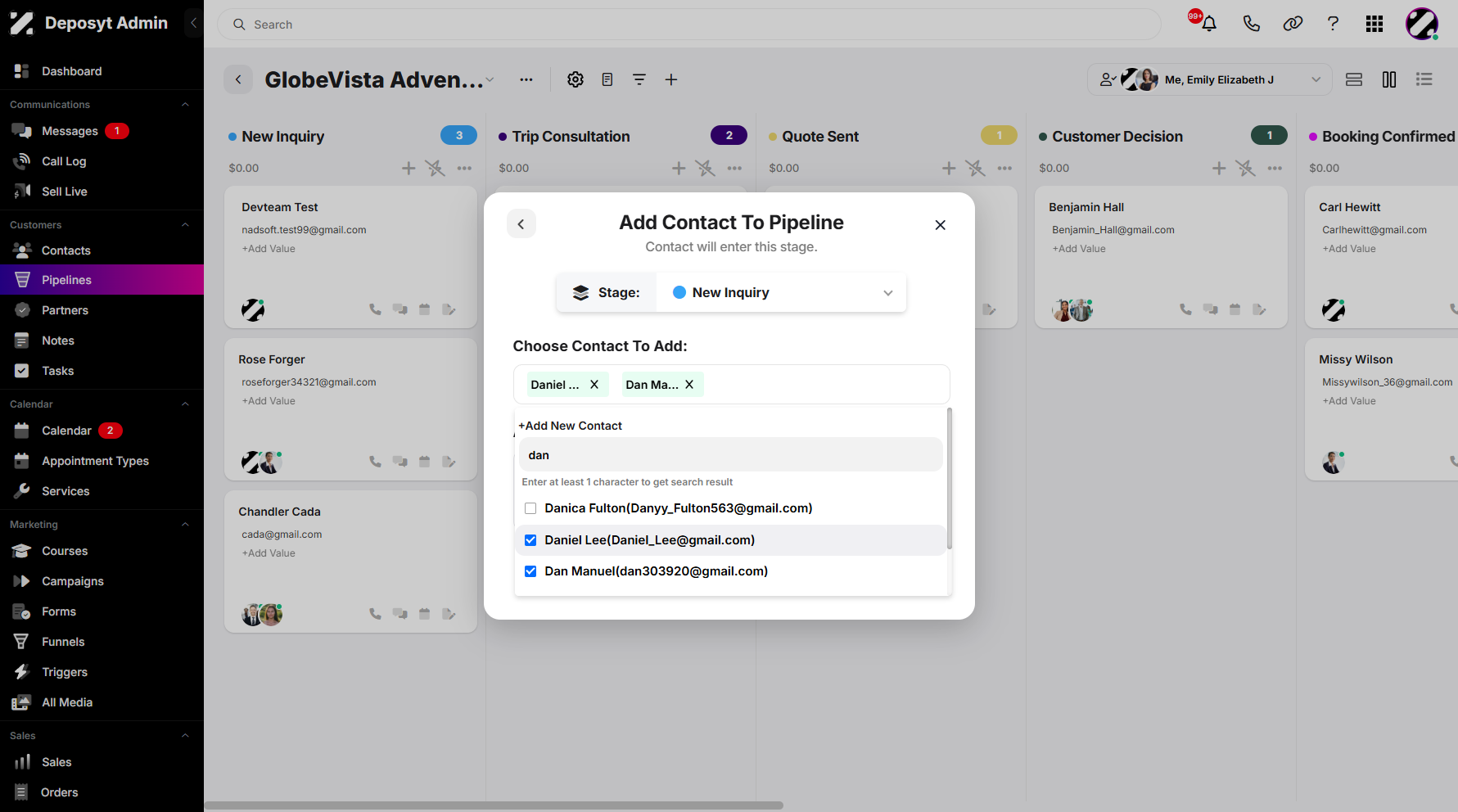This screenshot has height=812, width=1458.
Task: Go back in Add Contact dialog
Action: 521,223
